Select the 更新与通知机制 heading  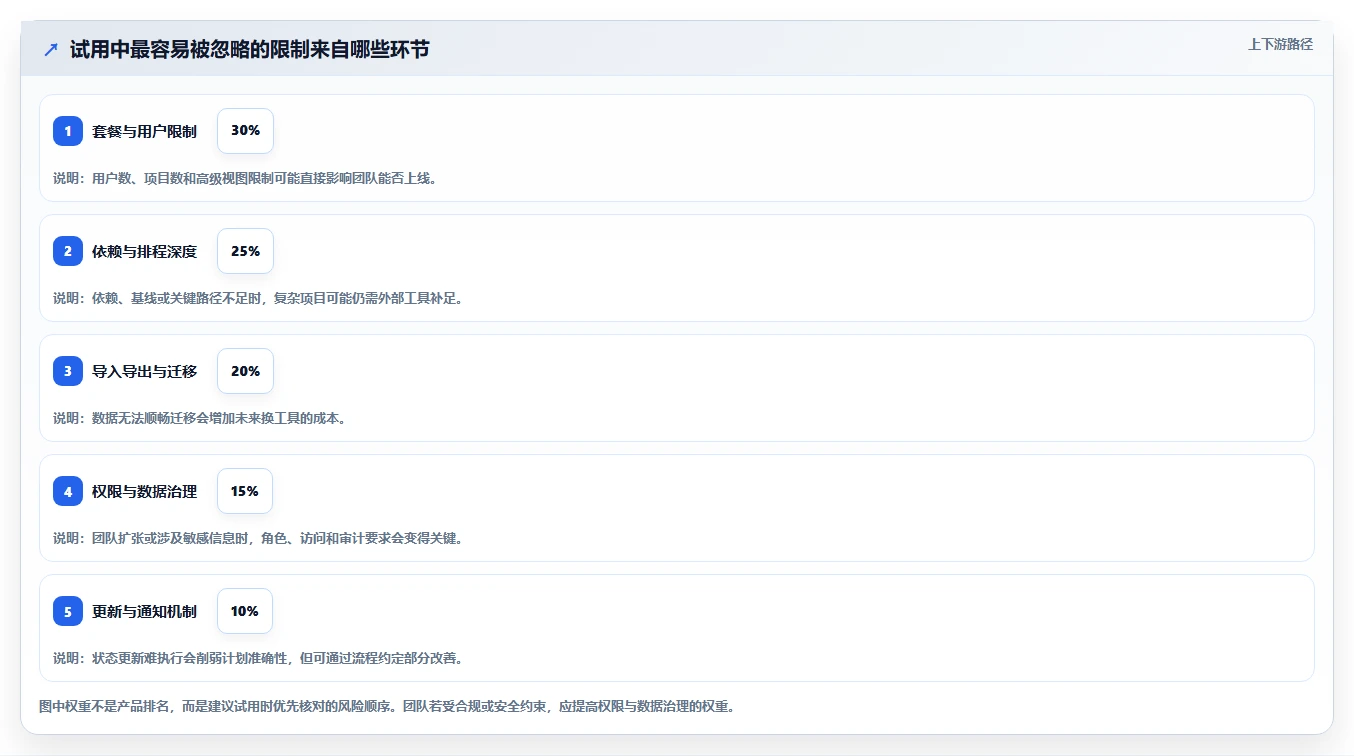pos(144,611)
